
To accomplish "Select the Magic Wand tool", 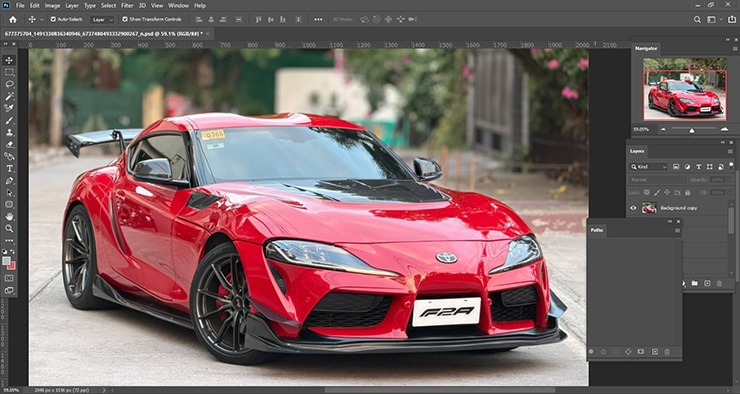I will (9, 96).
